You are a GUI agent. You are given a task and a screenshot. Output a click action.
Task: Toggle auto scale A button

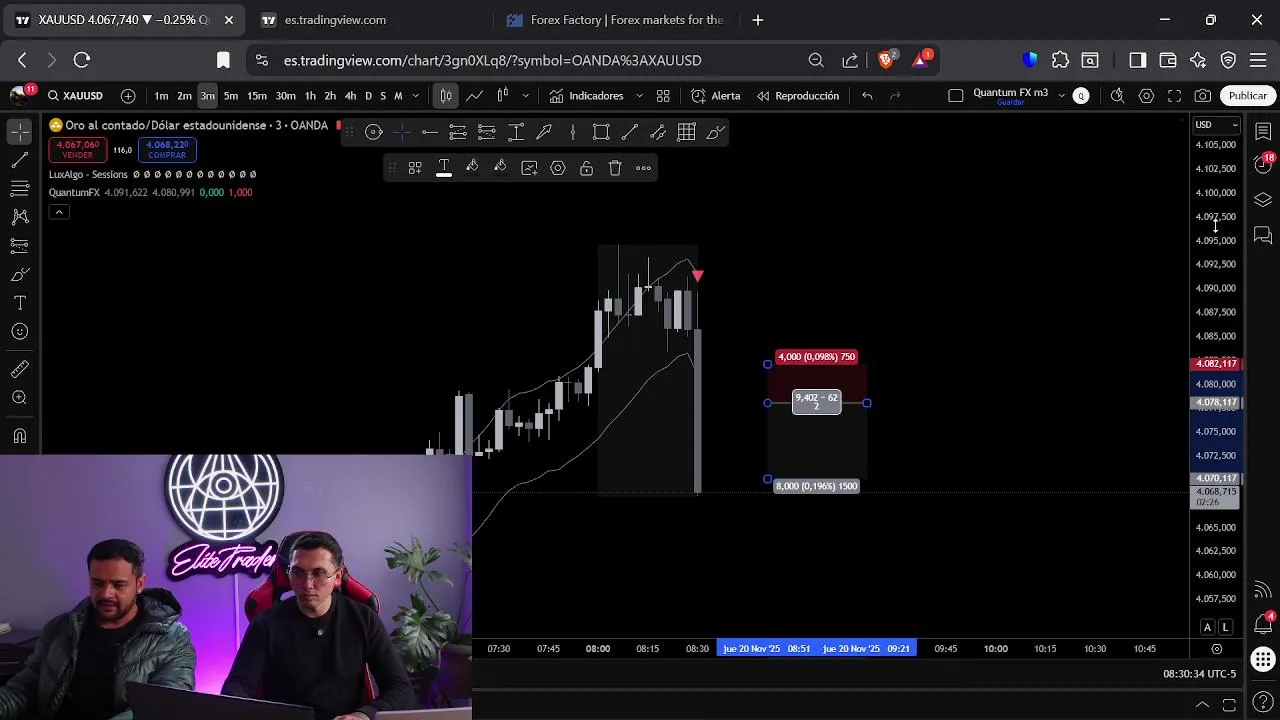pos(1207,627)
